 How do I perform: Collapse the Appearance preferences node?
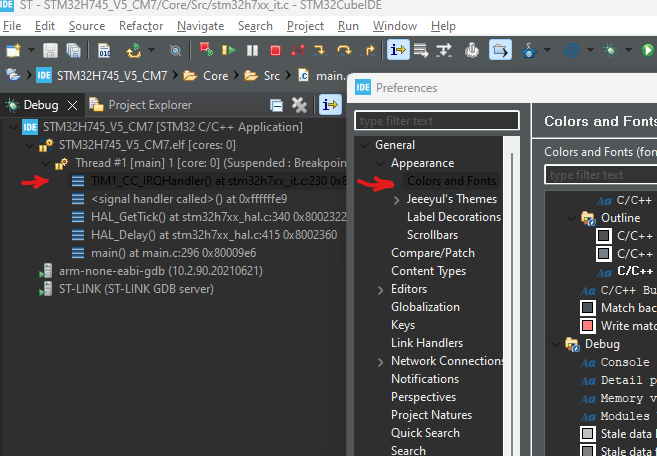(380, 163)
